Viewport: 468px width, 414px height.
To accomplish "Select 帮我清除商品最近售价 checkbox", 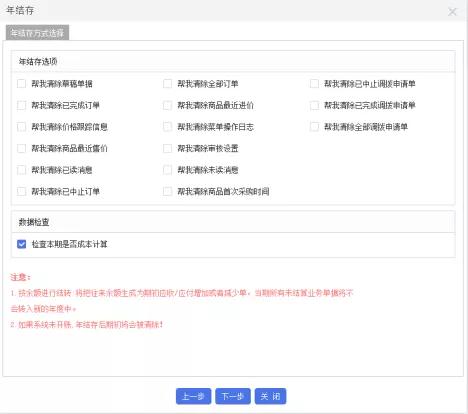I will (x=21, y=148).
